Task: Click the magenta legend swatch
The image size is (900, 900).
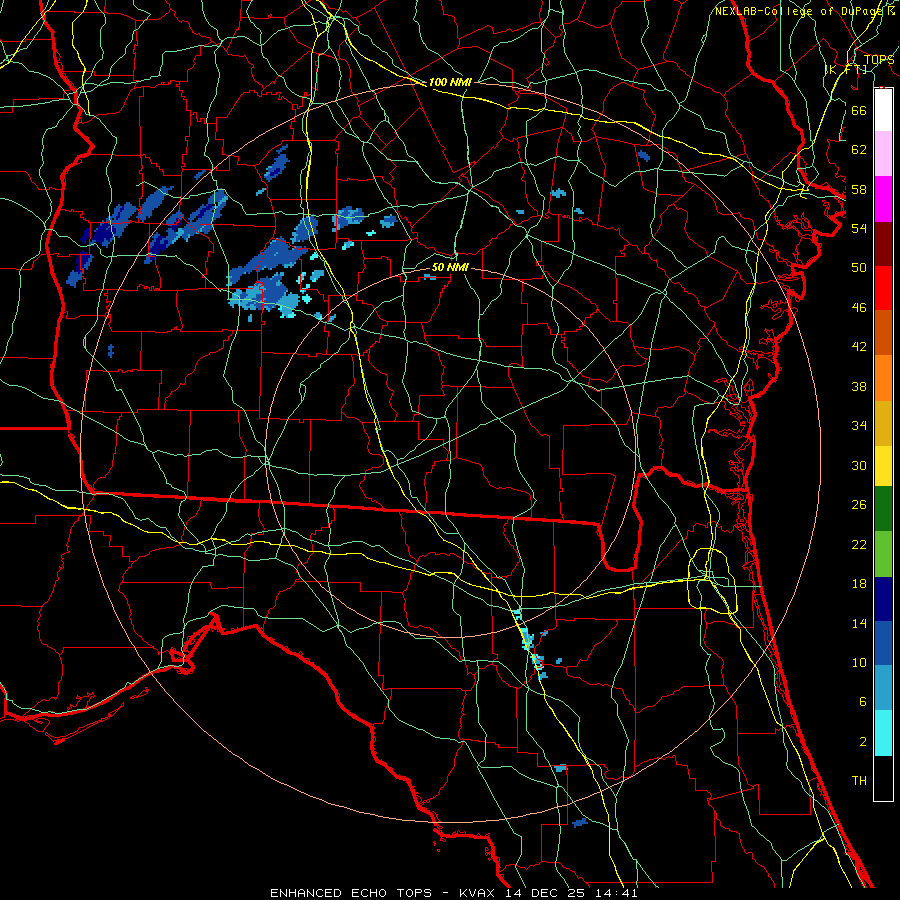Action: (883, 199)
